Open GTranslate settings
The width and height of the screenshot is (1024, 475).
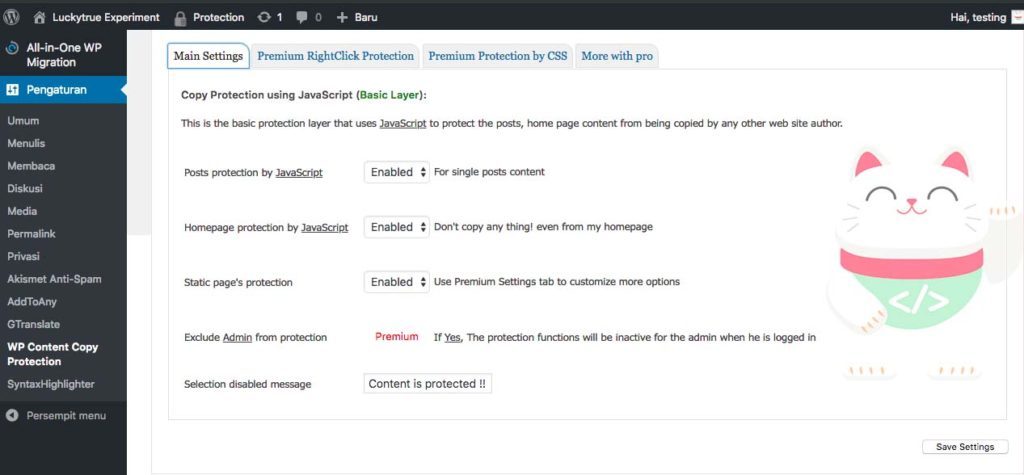[33, 324]
